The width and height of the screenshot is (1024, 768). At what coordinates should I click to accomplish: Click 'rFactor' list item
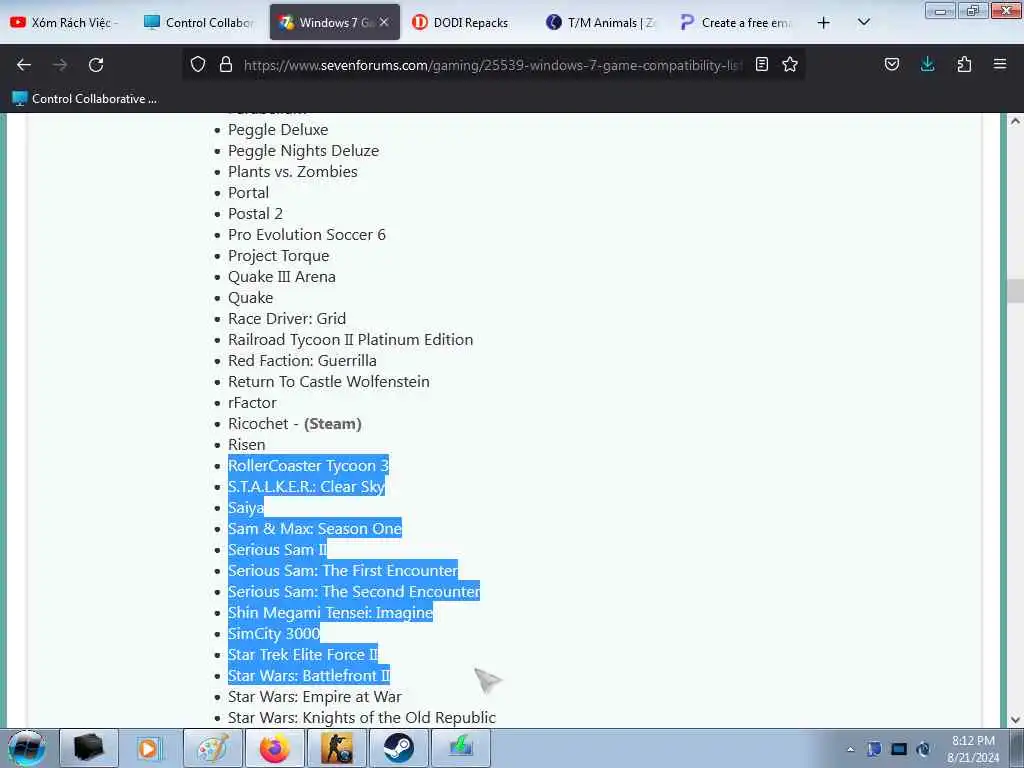point(252,402)
